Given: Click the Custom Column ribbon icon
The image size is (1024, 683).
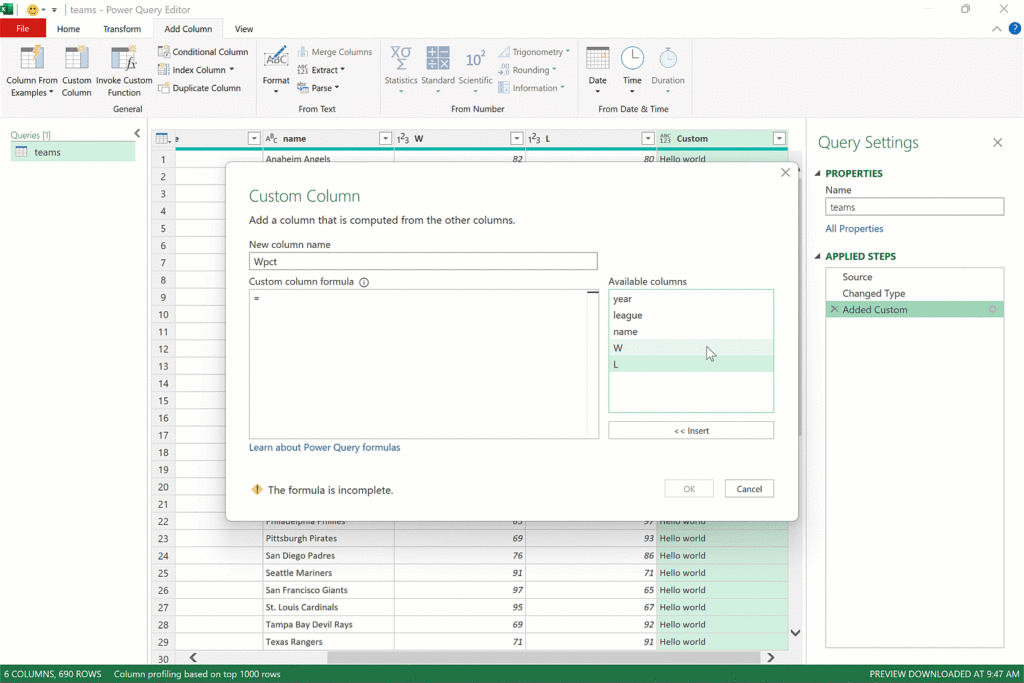Looking at the screenshot, I should (x=76, y=59).
